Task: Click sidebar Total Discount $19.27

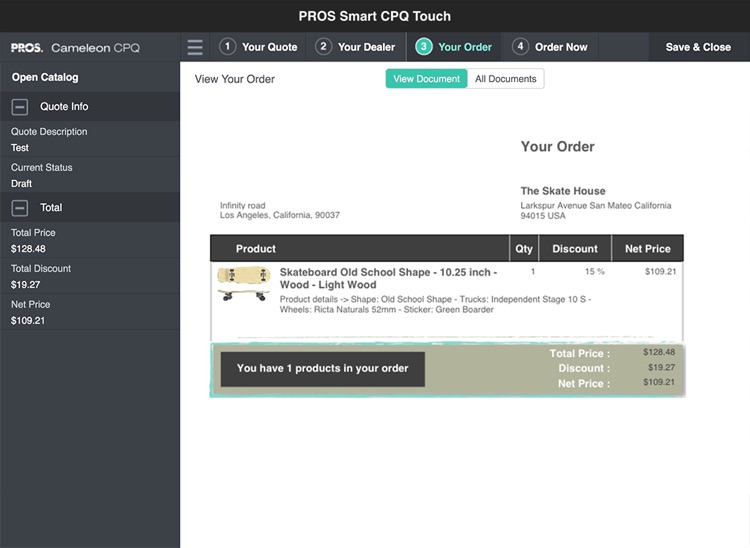Action: tap(25, 285)
